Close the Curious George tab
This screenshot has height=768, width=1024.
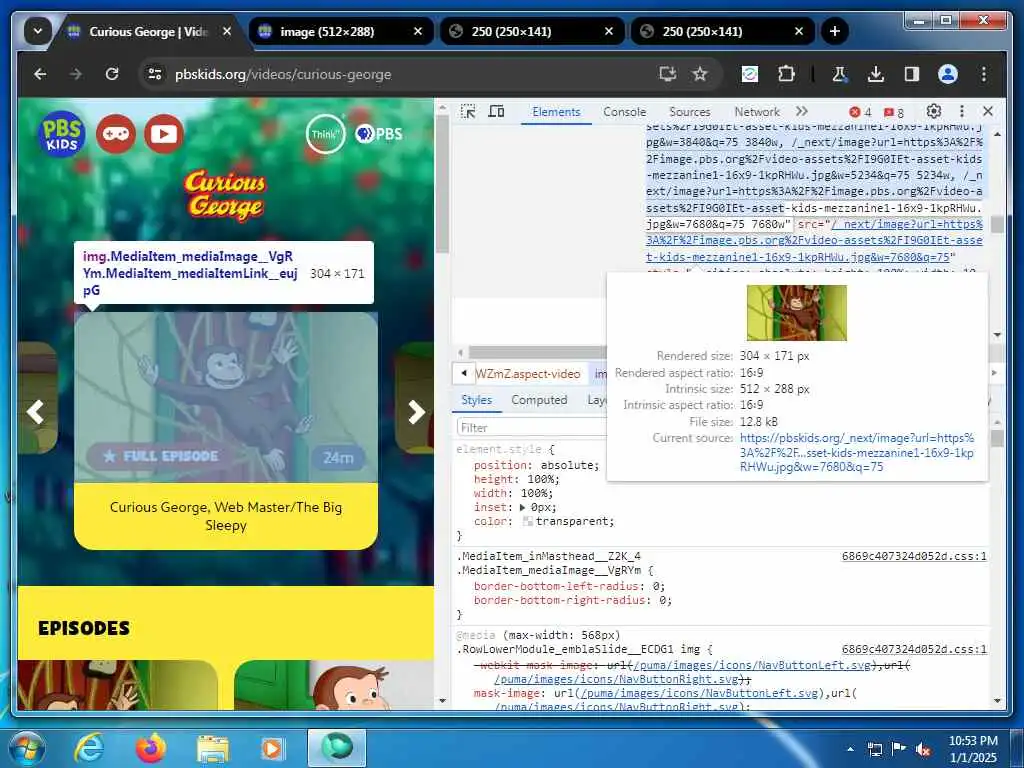click(227, 31)
